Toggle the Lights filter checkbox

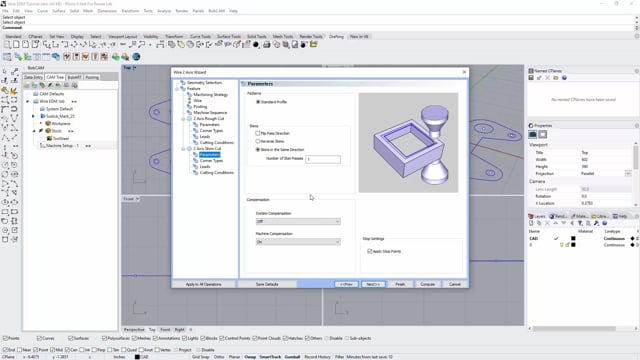pos(185,338)
